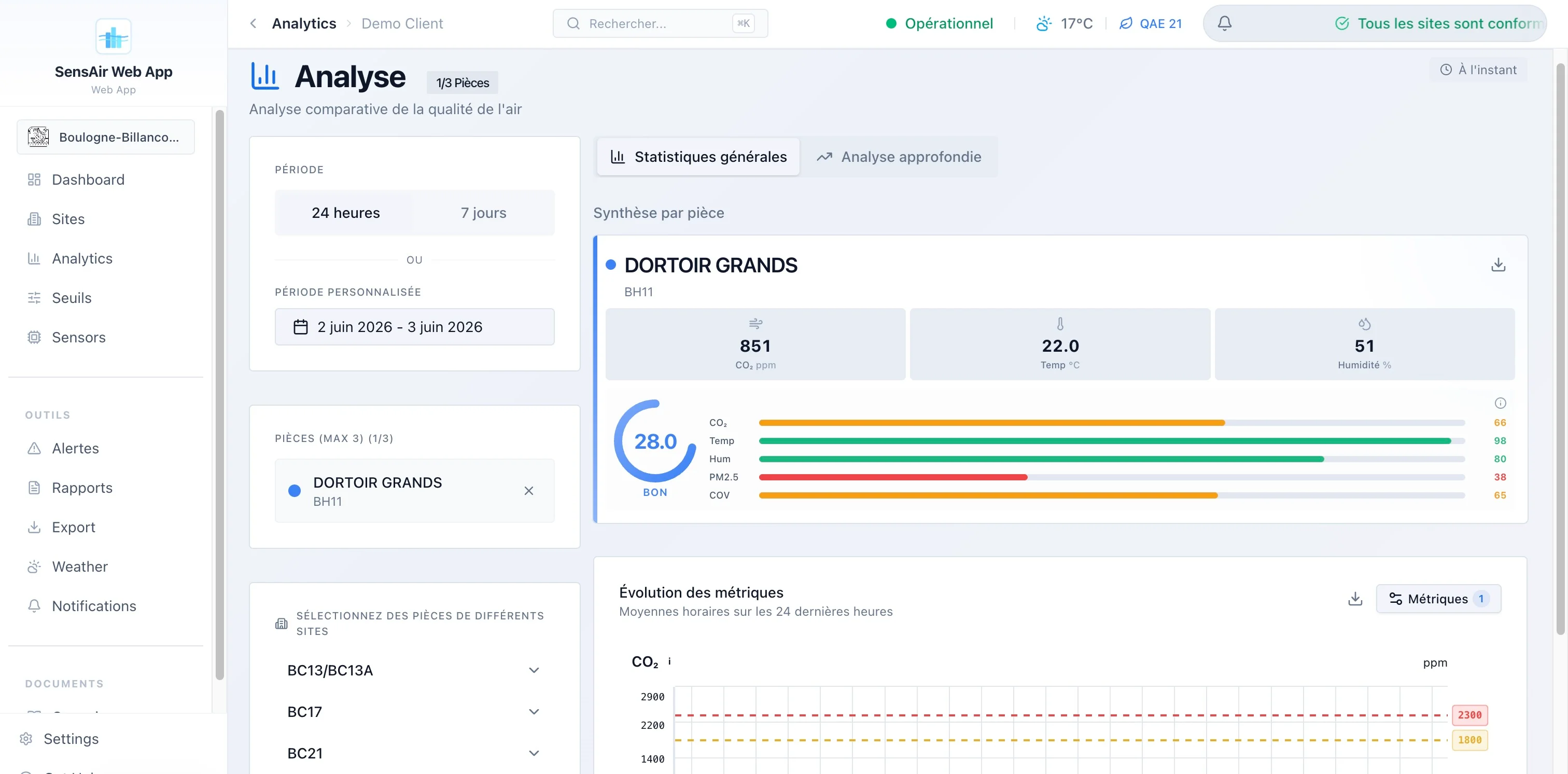Click the CO₂ orange score bar
This screenshot has height=774, width=1568.
pos(991,423)
